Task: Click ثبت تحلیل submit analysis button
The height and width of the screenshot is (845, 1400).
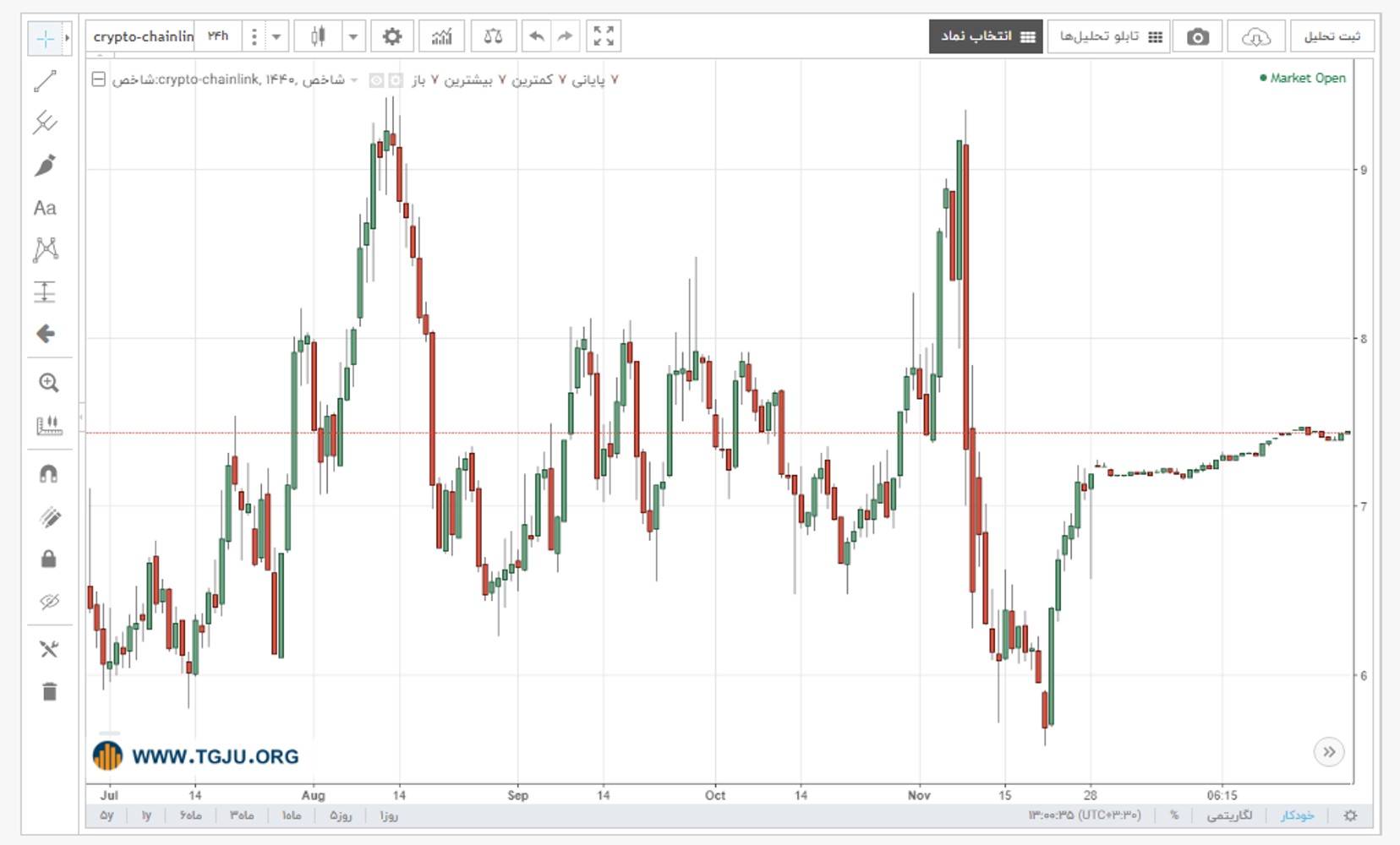Action: click(x=1332, y=36)
